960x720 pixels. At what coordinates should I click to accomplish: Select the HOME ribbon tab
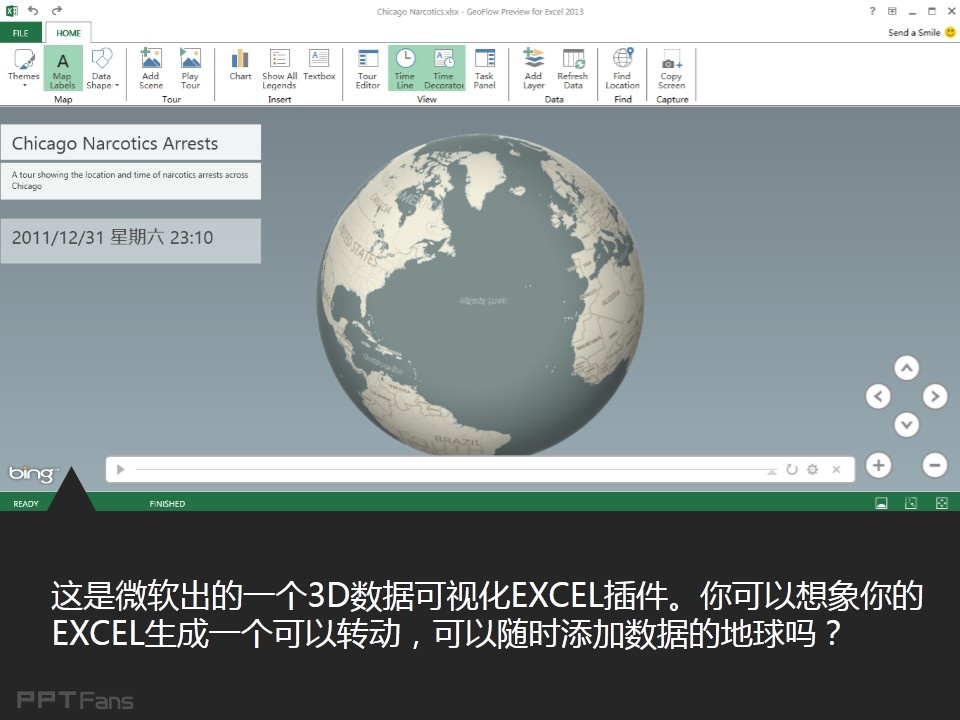pyautogui.click(x=68, y=33)
